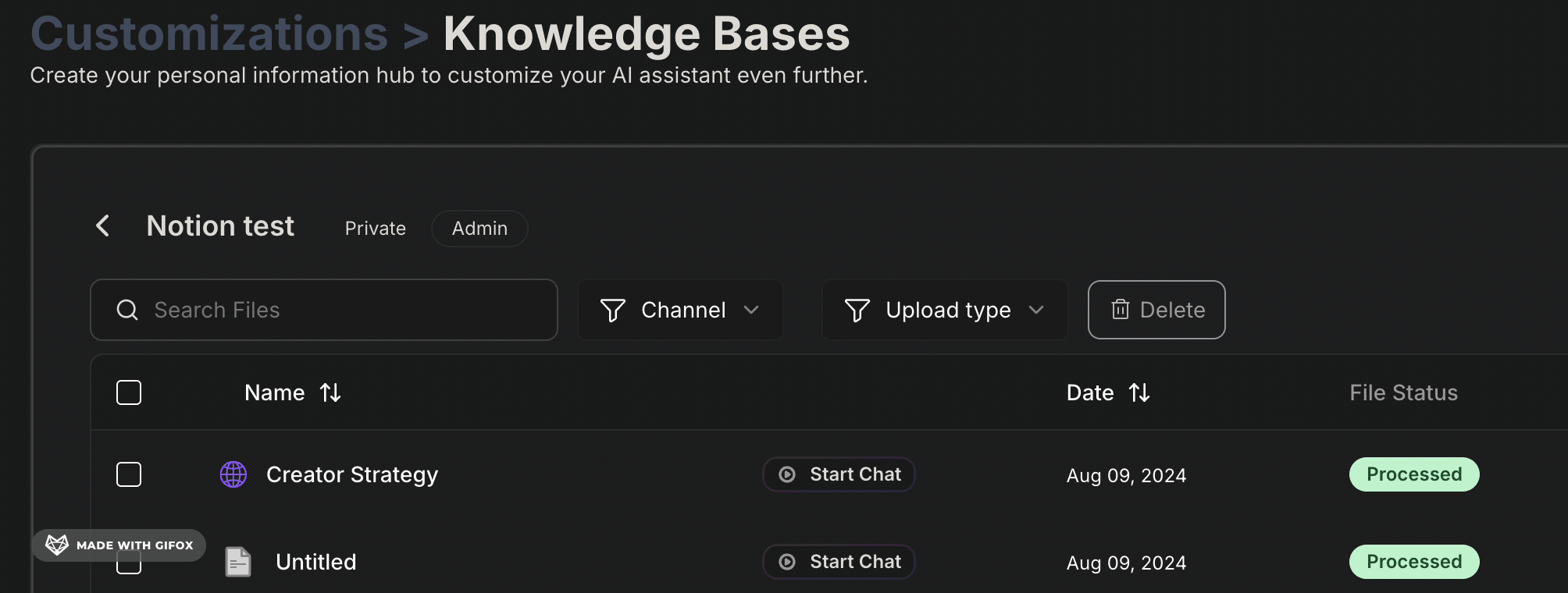Sort by Date using the arrows icon

(x=1139, y=392)
